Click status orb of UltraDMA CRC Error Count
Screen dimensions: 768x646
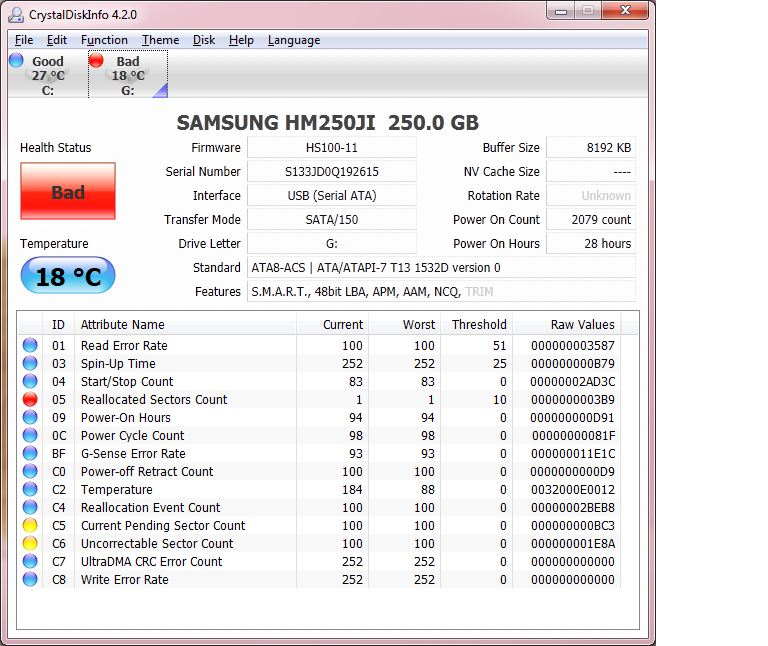[x=30, y=561]
